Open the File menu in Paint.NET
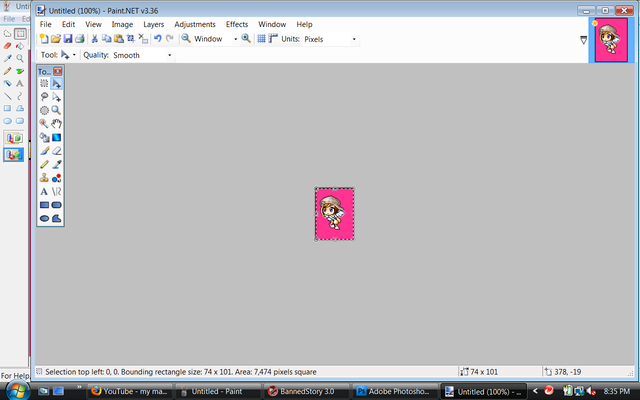 point(45,24)
